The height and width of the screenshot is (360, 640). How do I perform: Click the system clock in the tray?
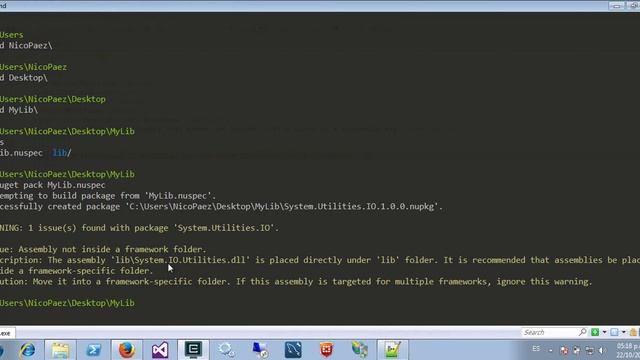(628, 350)
